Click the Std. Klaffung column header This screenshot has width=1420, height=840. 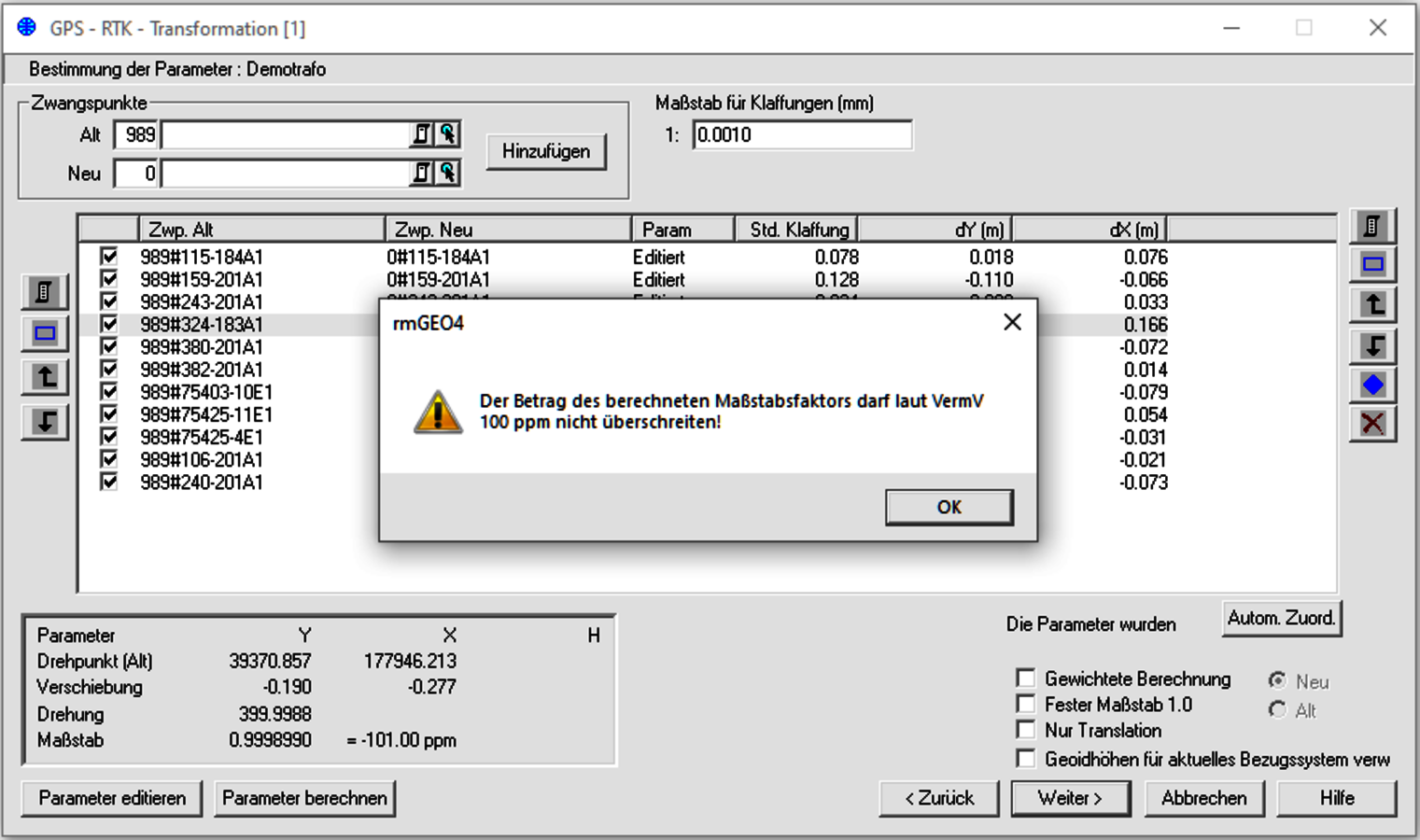coord(796,230)
